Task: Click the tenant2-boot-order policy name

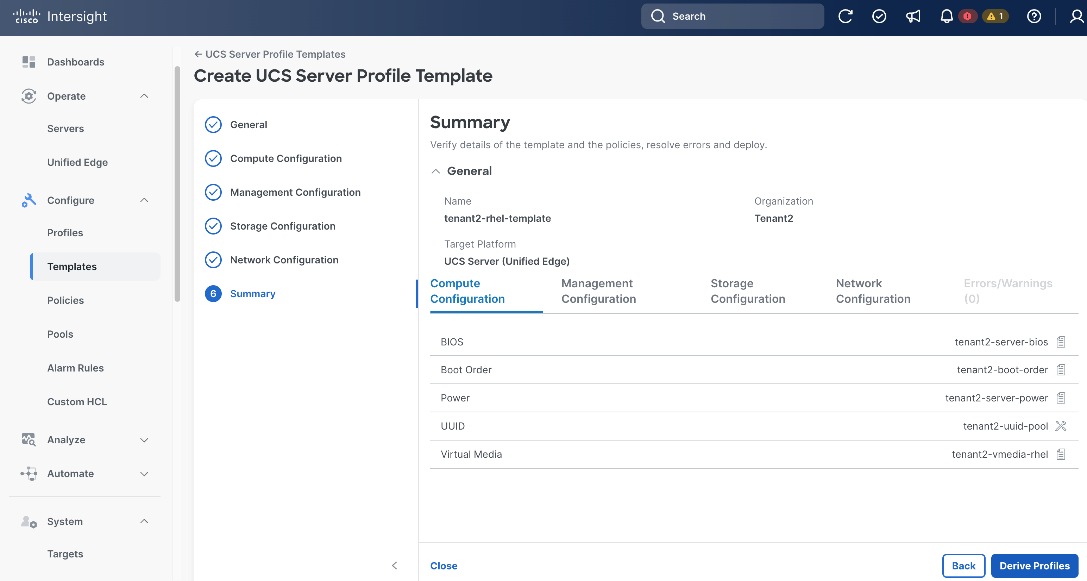Action: click(1002, 370)
